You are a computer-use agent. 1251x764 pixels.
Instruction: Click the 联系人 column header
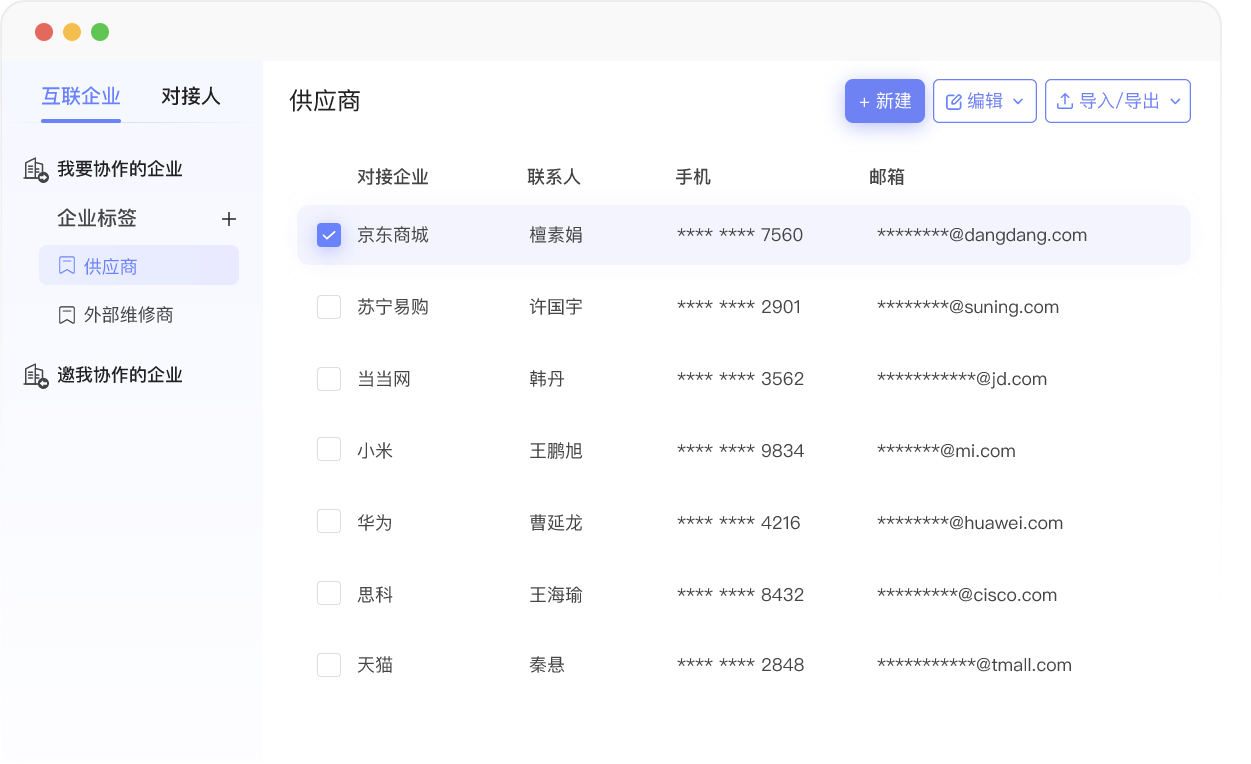tap(554, 177)
